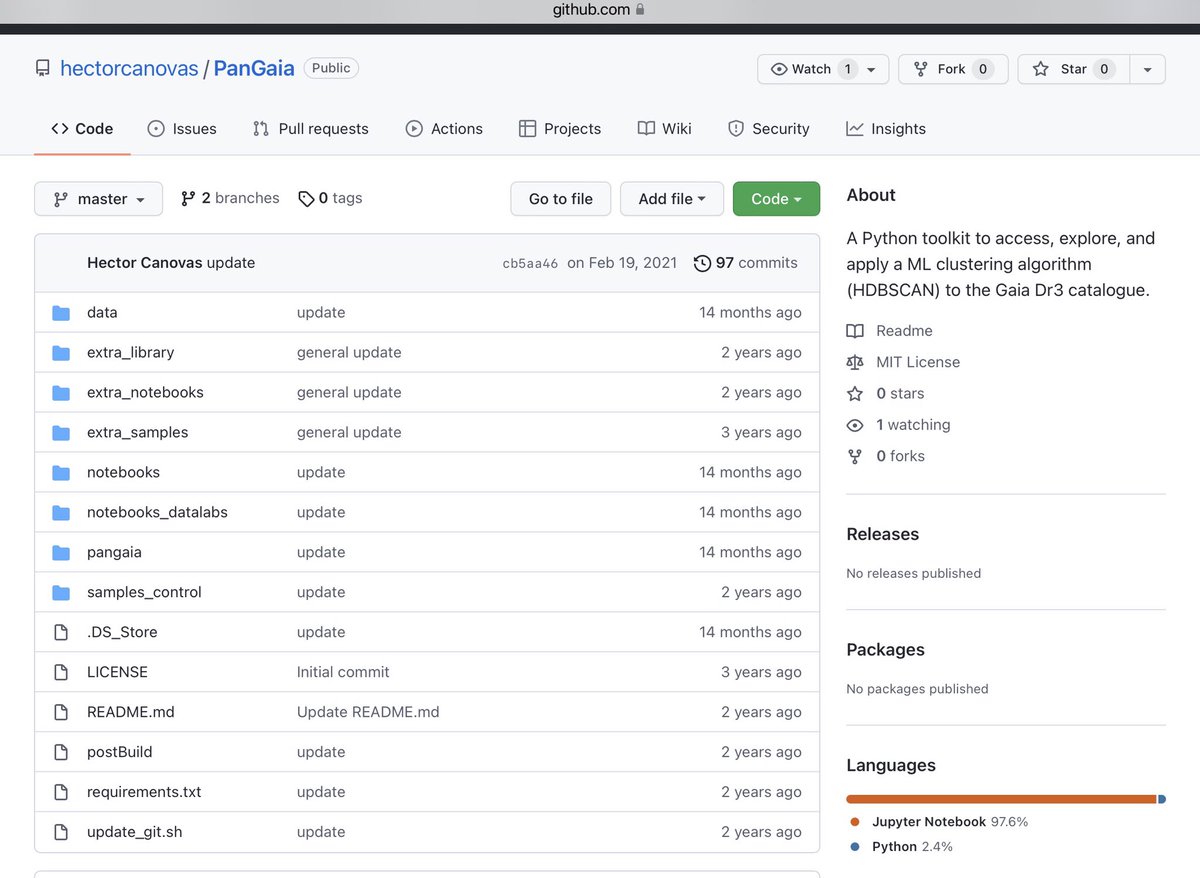View the 97 commits history
1200x878 pixels.
746,263
